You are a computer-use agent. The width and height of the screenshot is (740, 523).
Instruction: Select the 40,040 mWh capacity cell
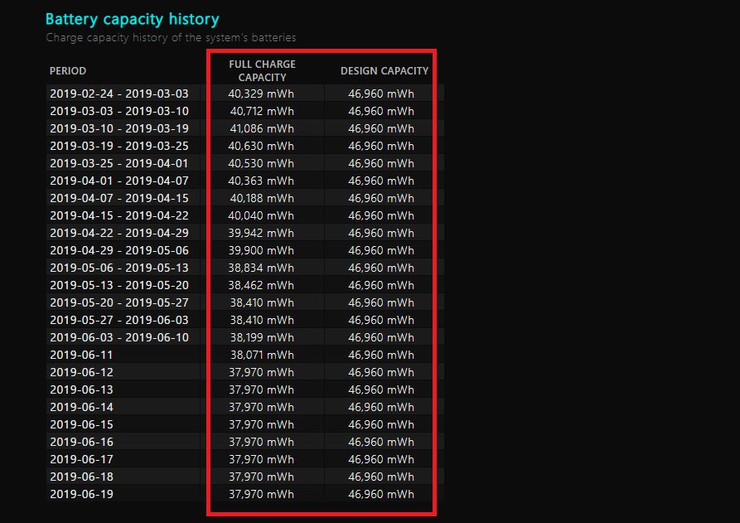261,215
